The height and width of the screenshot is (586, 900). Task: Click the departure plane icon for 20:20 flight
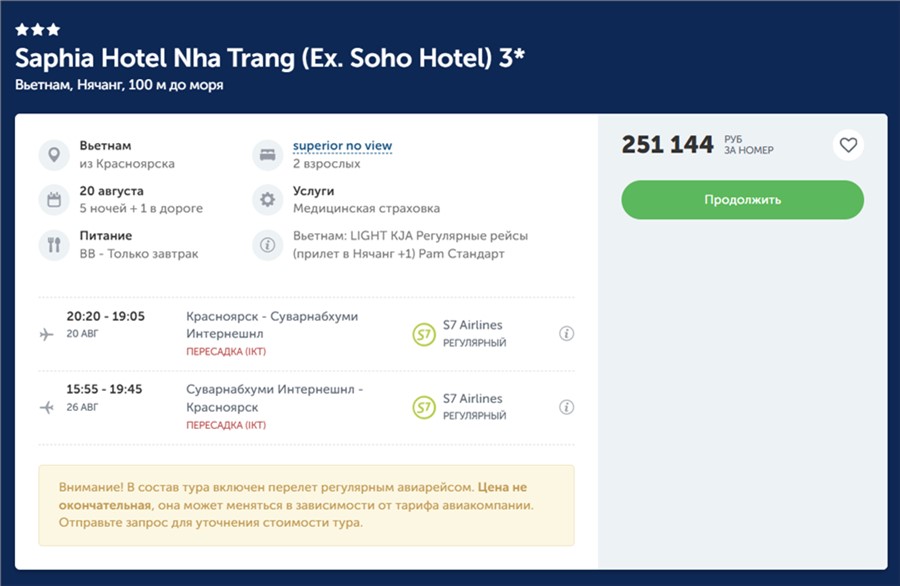[x=47, y=334]
